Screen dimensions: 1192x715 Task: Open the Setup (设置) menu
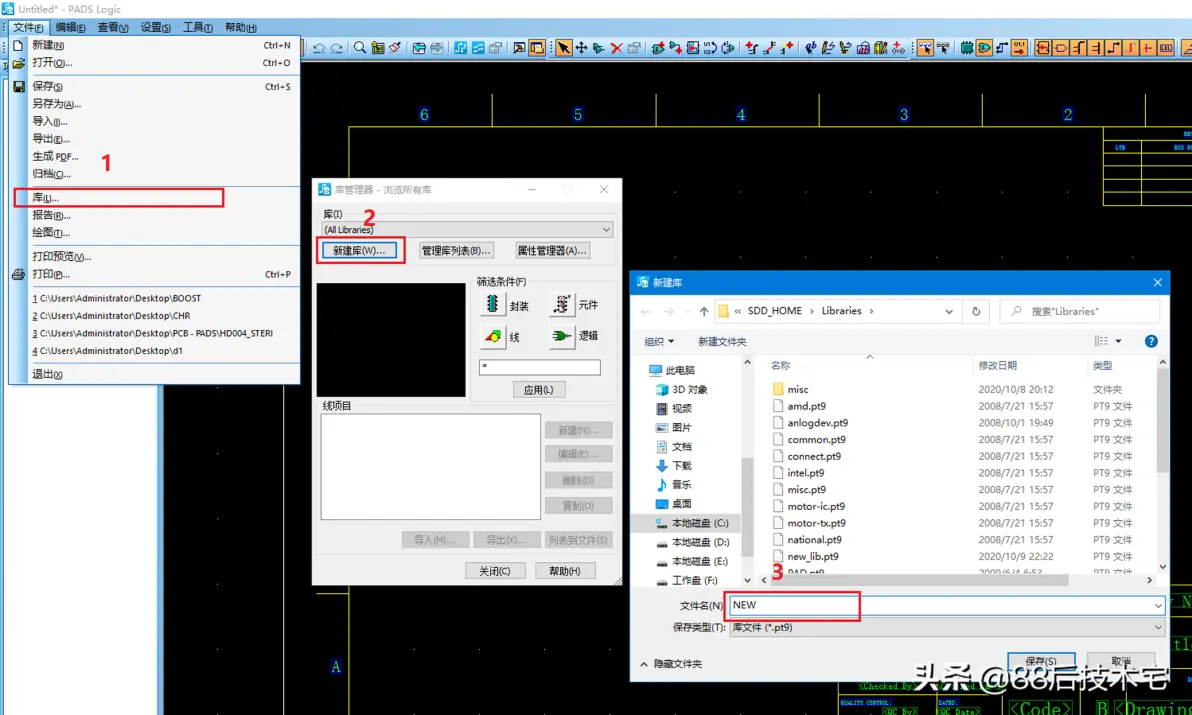click(x=155, y=27)
